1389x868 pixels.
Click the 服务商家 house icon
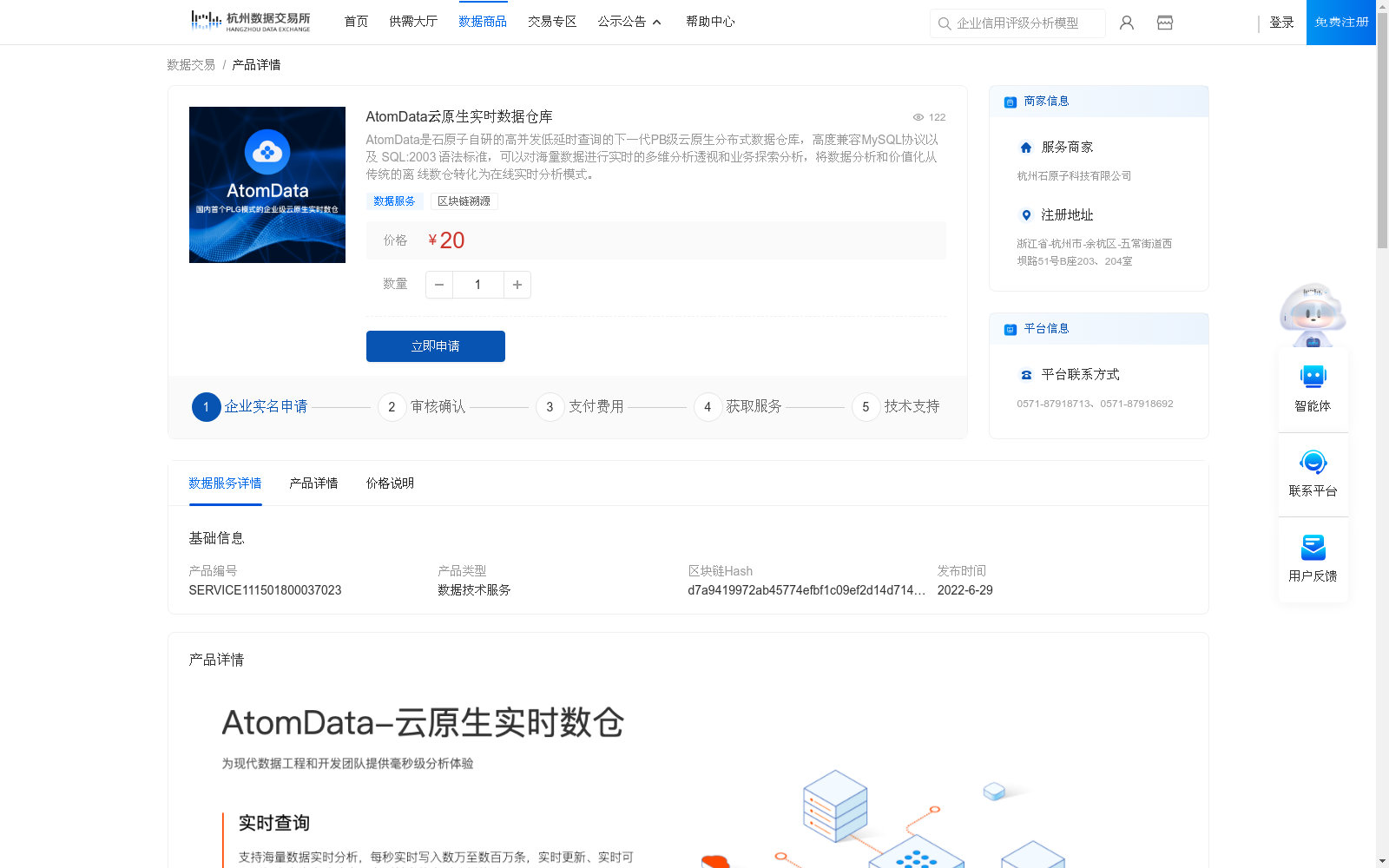point(1026,148)
